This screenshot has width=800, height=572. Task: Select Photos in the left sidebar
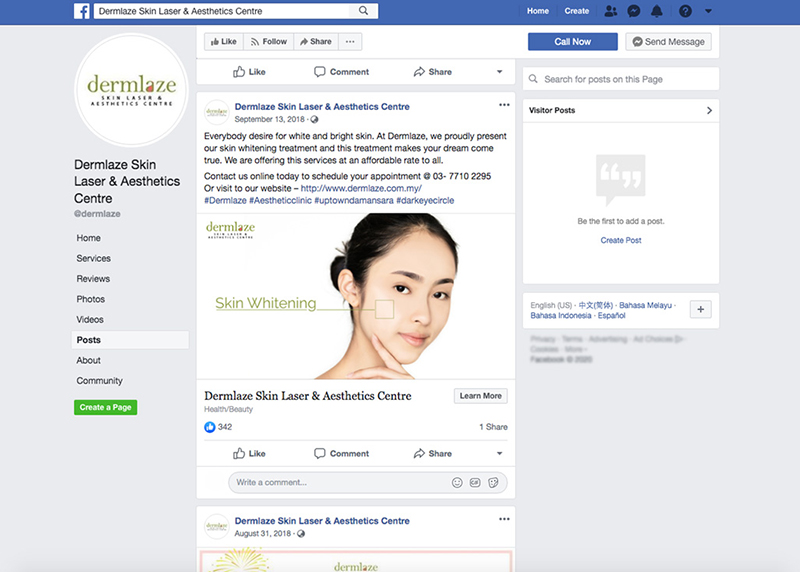click(90, 299)
